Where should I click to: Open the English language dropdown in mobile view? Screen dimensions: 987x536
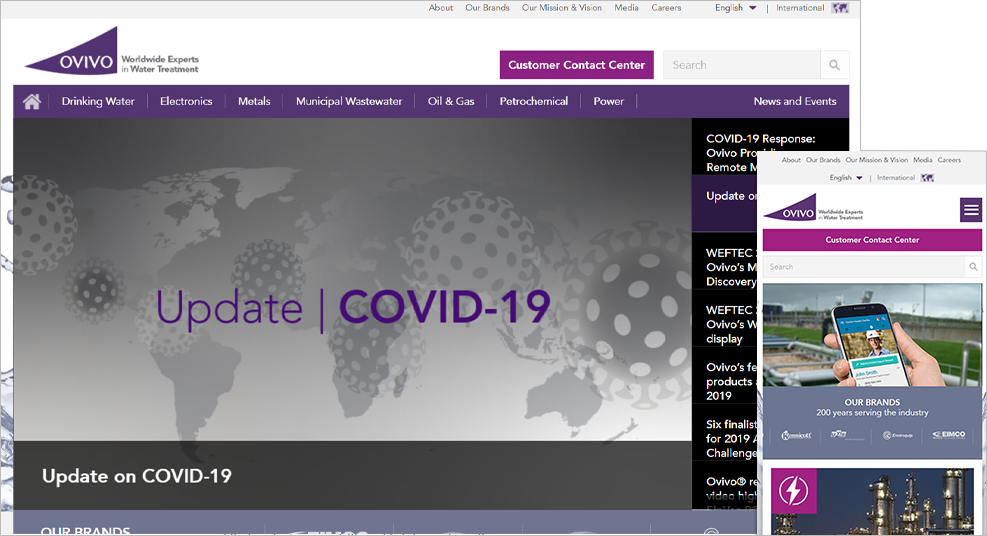tap(845, 178)
